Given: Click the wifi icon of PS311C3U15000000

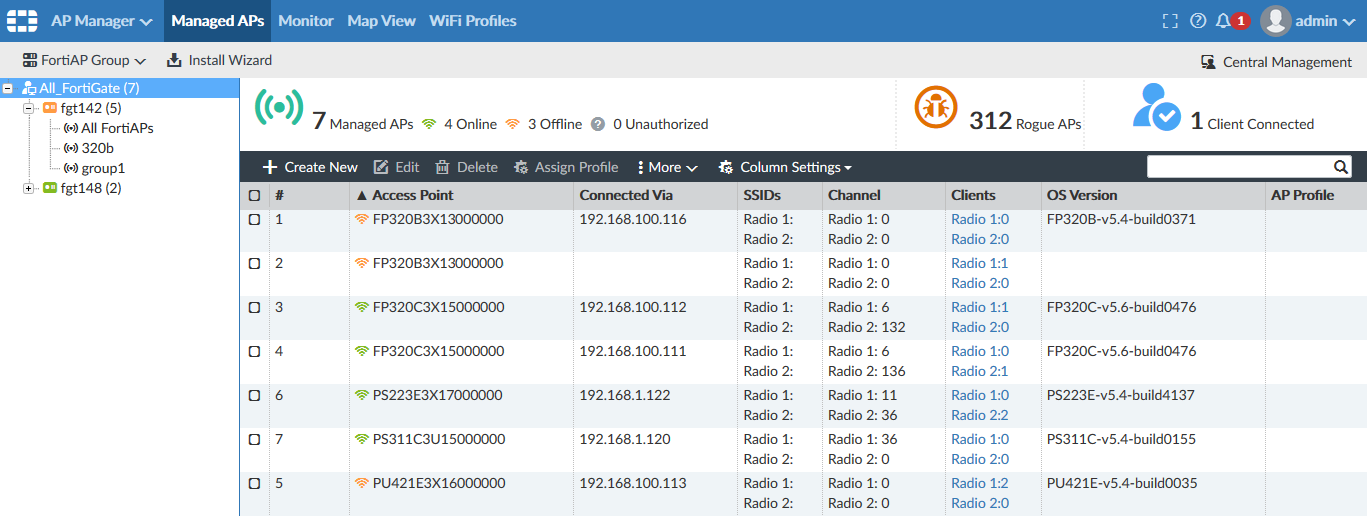Looking at the screenshot, I should (x=362, y=439).
